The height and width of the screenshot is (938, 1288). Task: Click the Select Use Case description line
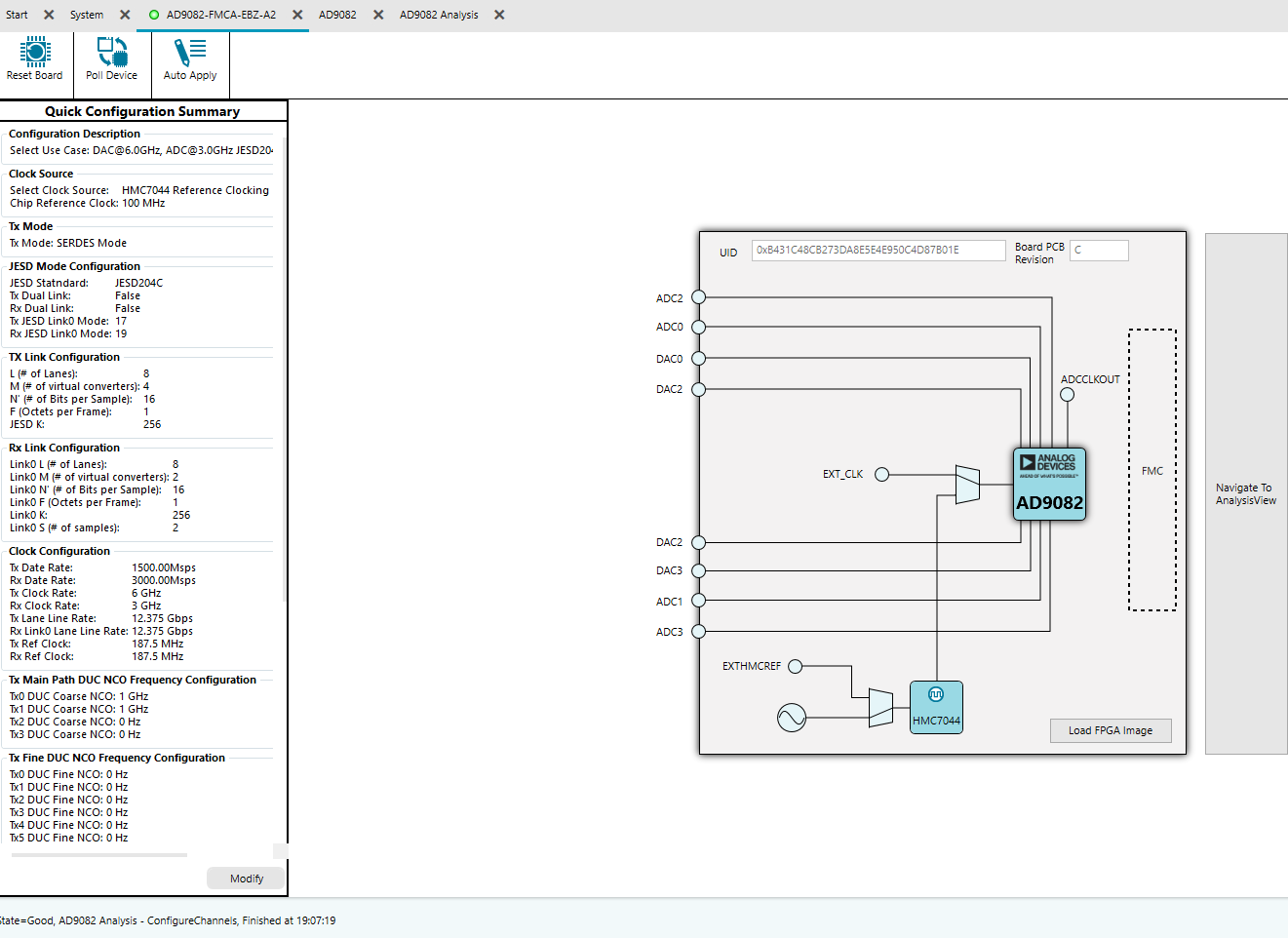coord(141,150)
